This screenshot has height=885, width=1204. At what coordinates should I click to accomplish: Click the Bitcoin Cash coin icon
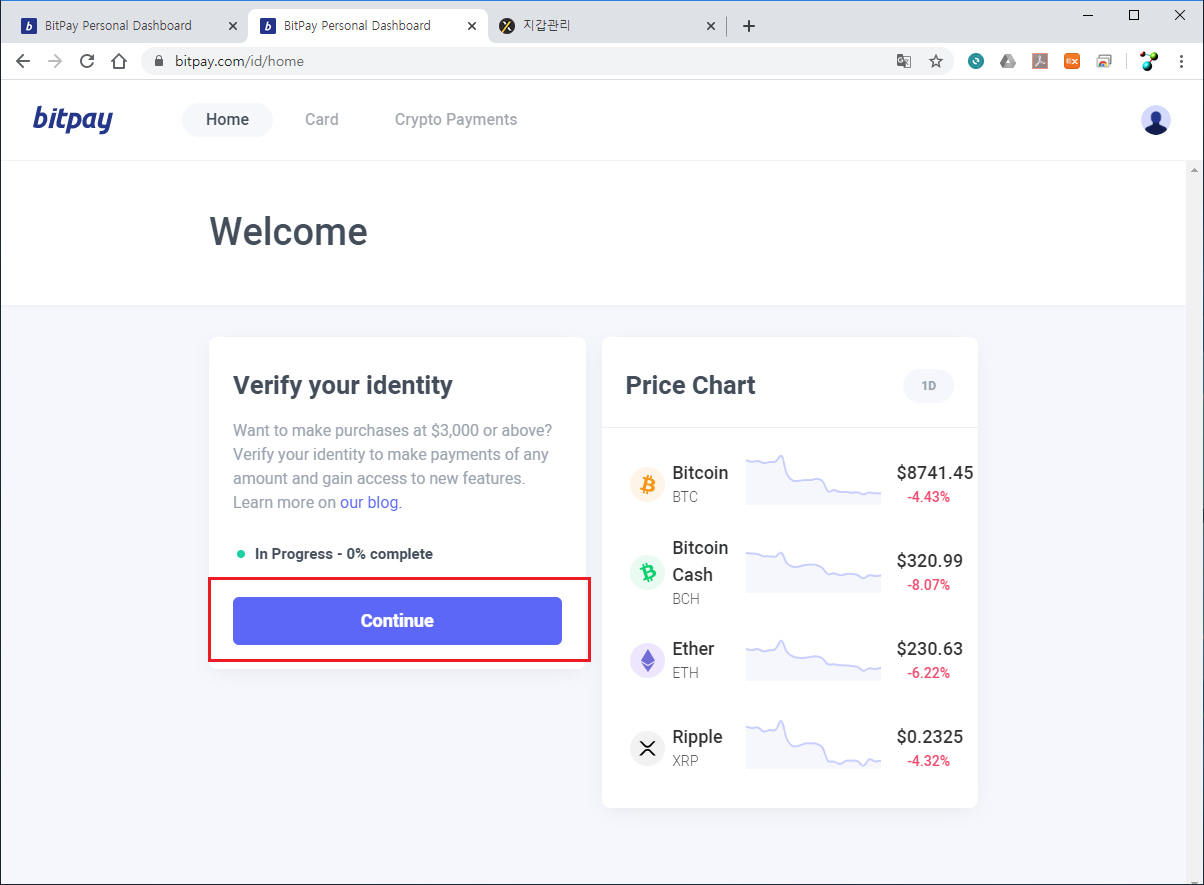[647, 573]
